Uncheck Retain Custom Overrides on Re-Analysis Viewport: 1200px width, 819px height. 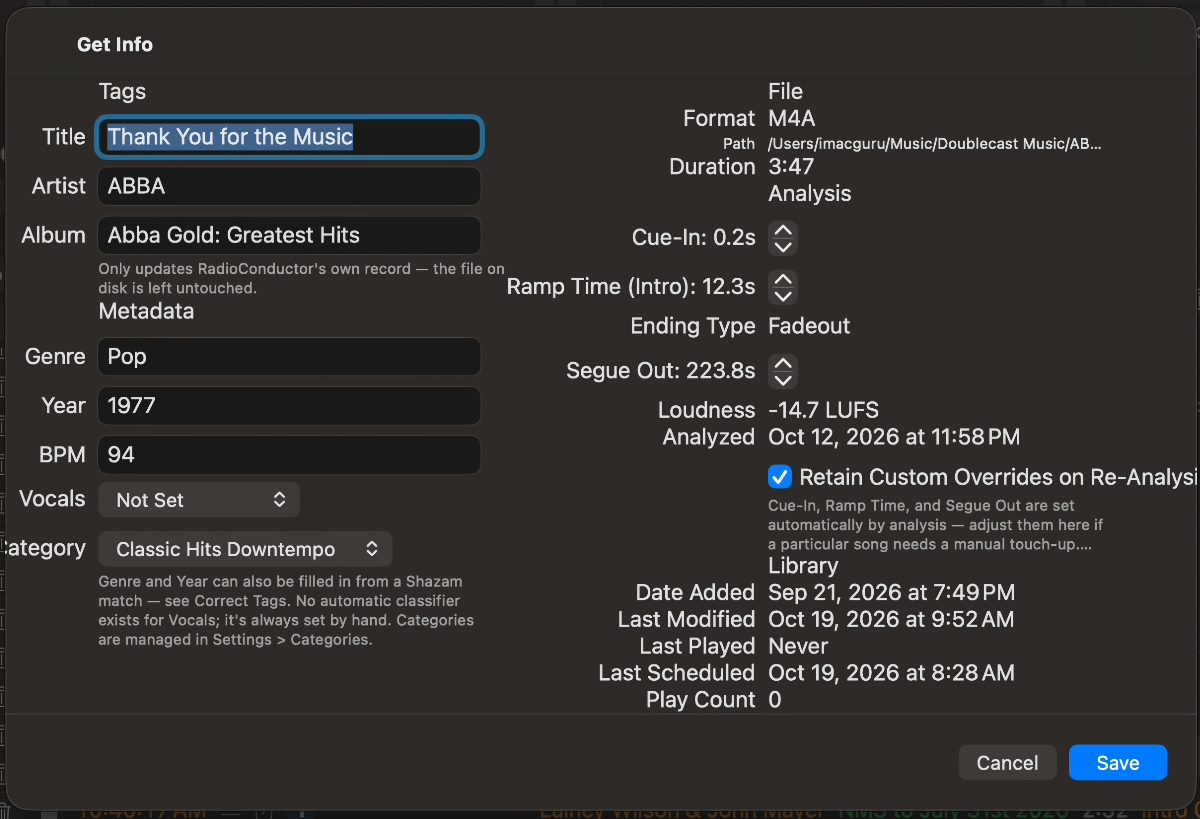click(780, 477)
